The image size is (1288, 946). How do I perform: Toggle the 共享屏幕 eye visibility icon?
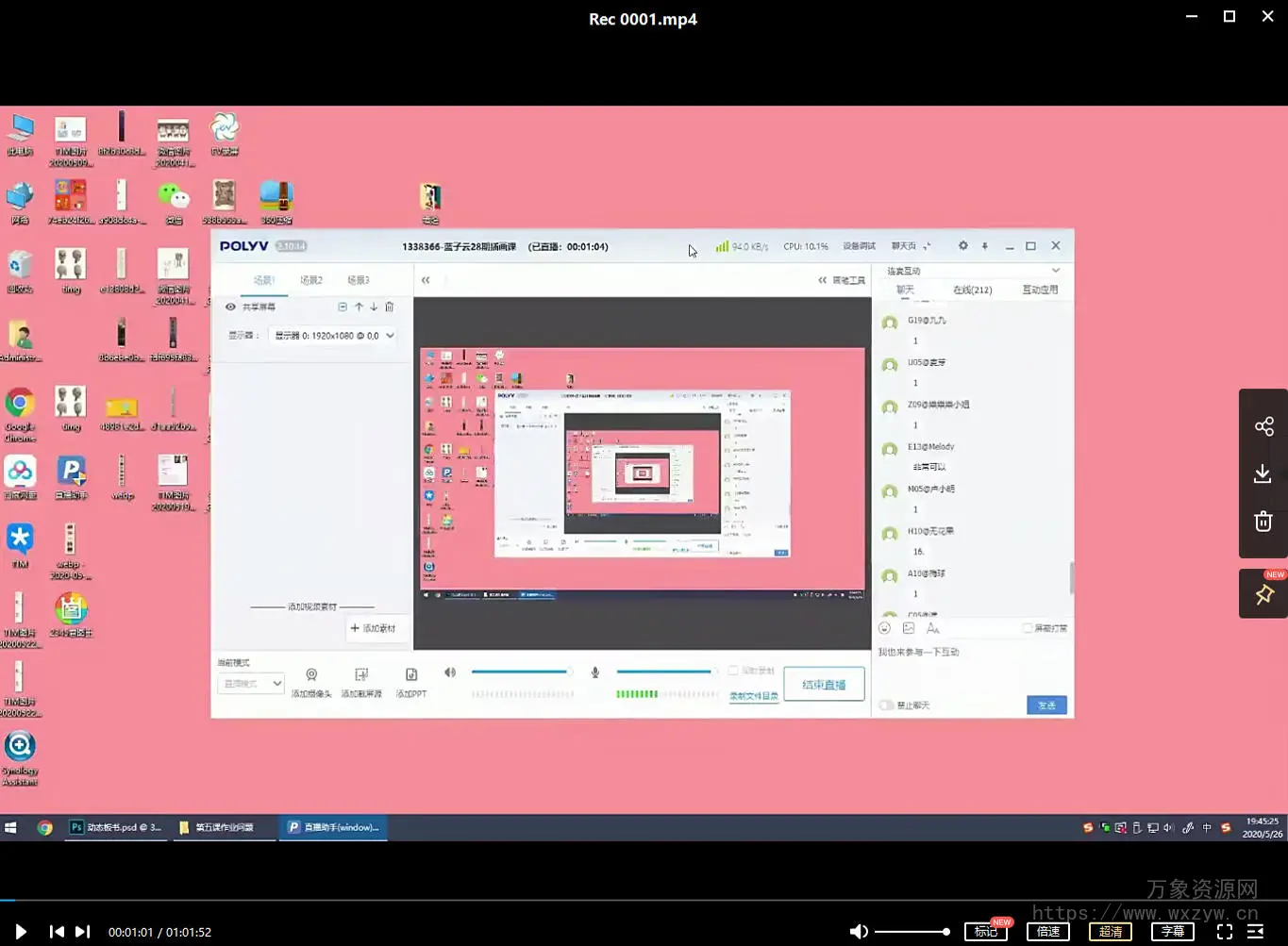pyautogui.click(x=230, y=307)
